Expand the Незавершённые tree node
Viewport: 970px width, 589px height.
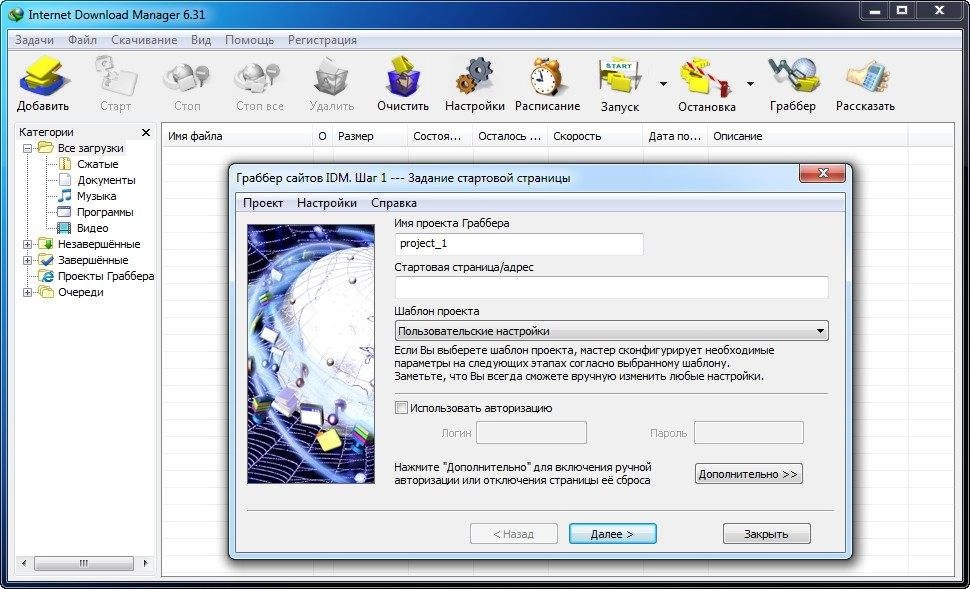(x=27, y=244)
